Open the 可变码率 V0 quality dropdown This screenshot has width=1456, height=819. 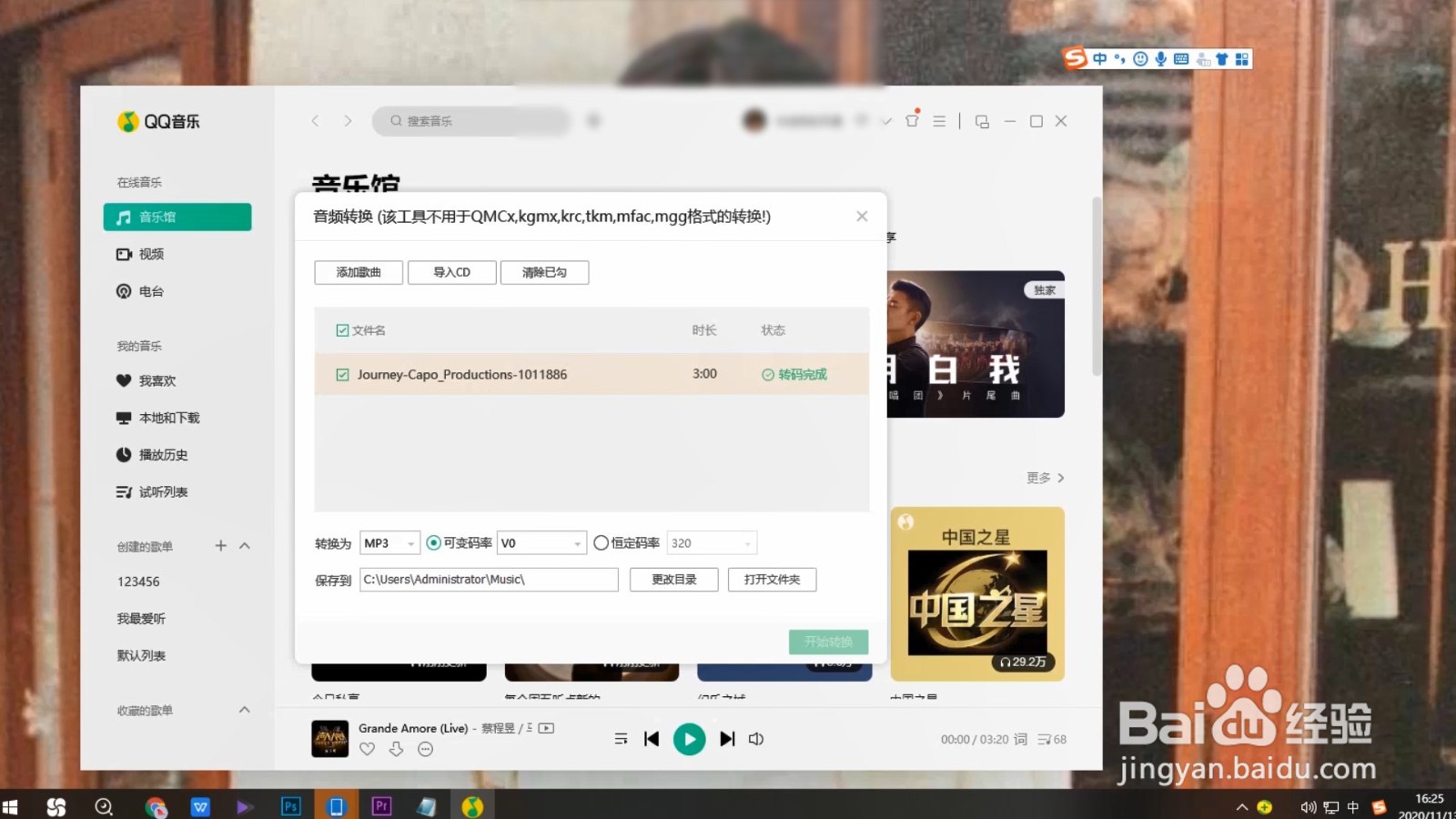coord(541,542)
